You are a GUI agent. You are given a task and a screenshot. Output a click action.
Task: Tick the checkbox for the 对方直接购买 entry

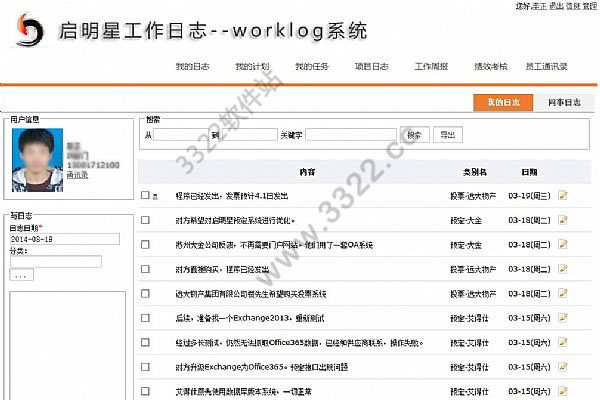[145, 269]
